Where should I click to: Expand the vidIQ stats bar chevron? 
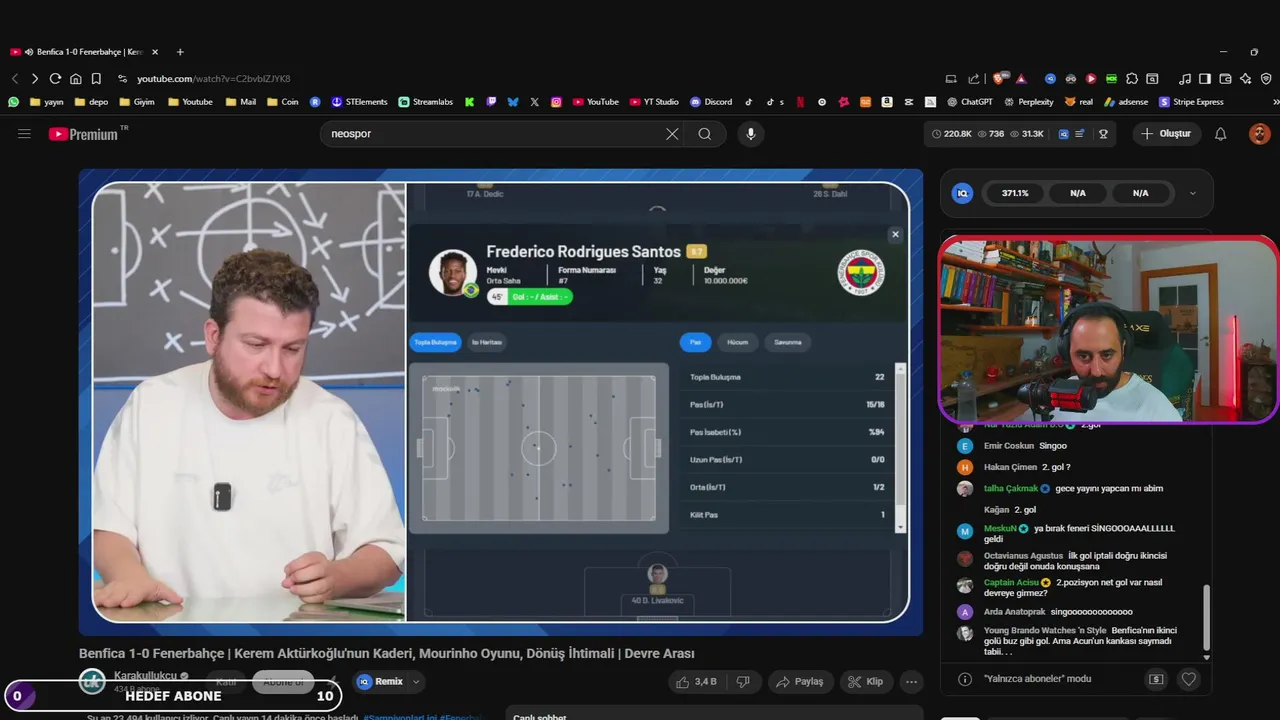coord(1192,193)
